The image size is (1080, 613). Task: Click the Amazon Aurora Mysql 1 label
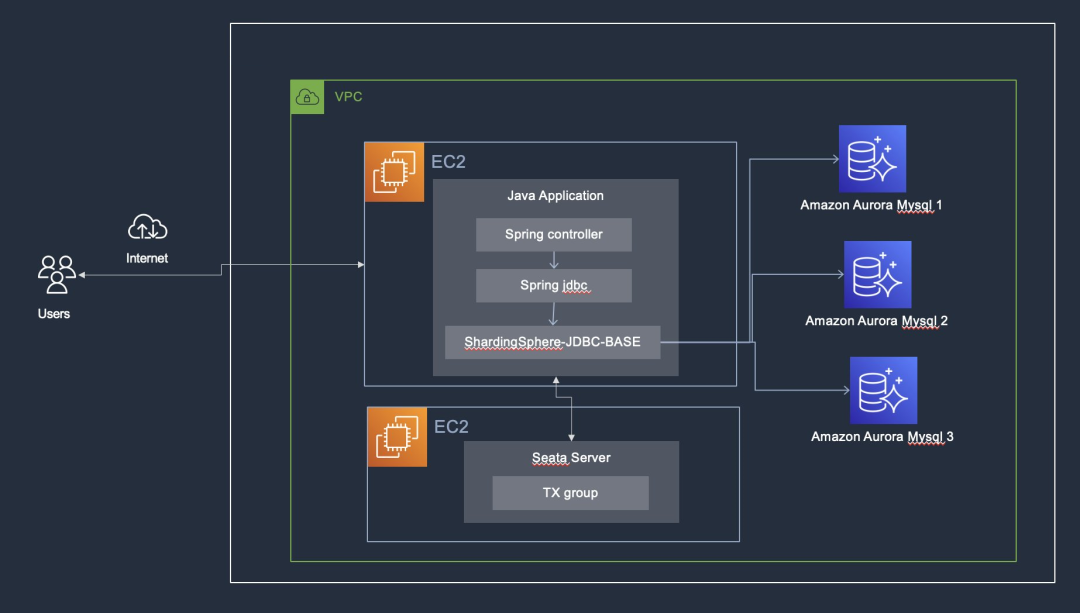871,205
